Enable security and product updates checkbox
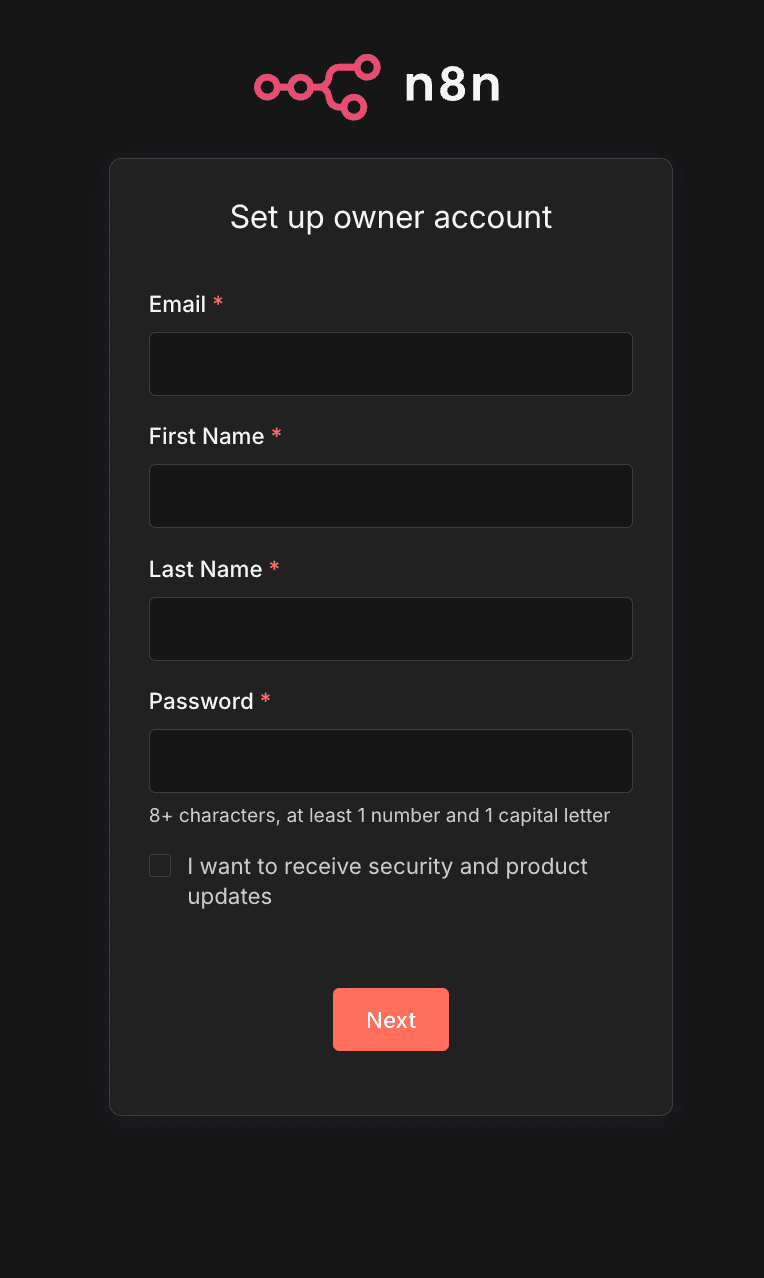This screenshot has width=764, height=1278. pyautogui.click(x=160, y=866)
